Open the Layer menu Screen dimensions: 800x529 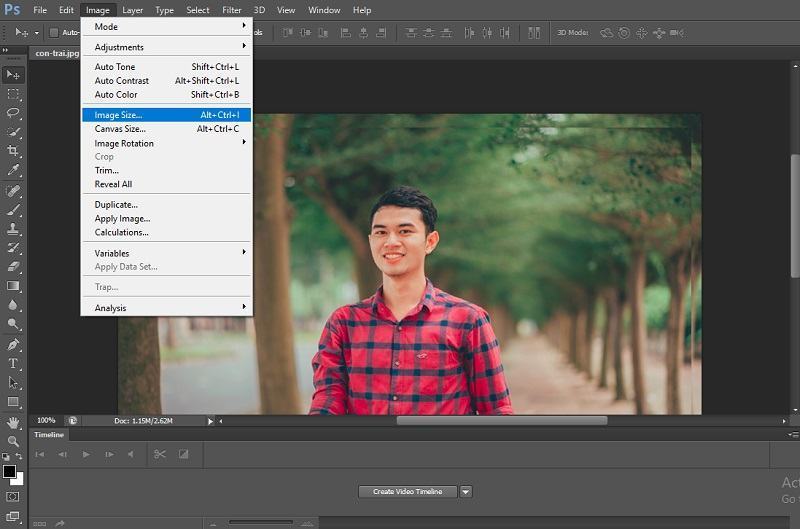(x=133, y=10)
